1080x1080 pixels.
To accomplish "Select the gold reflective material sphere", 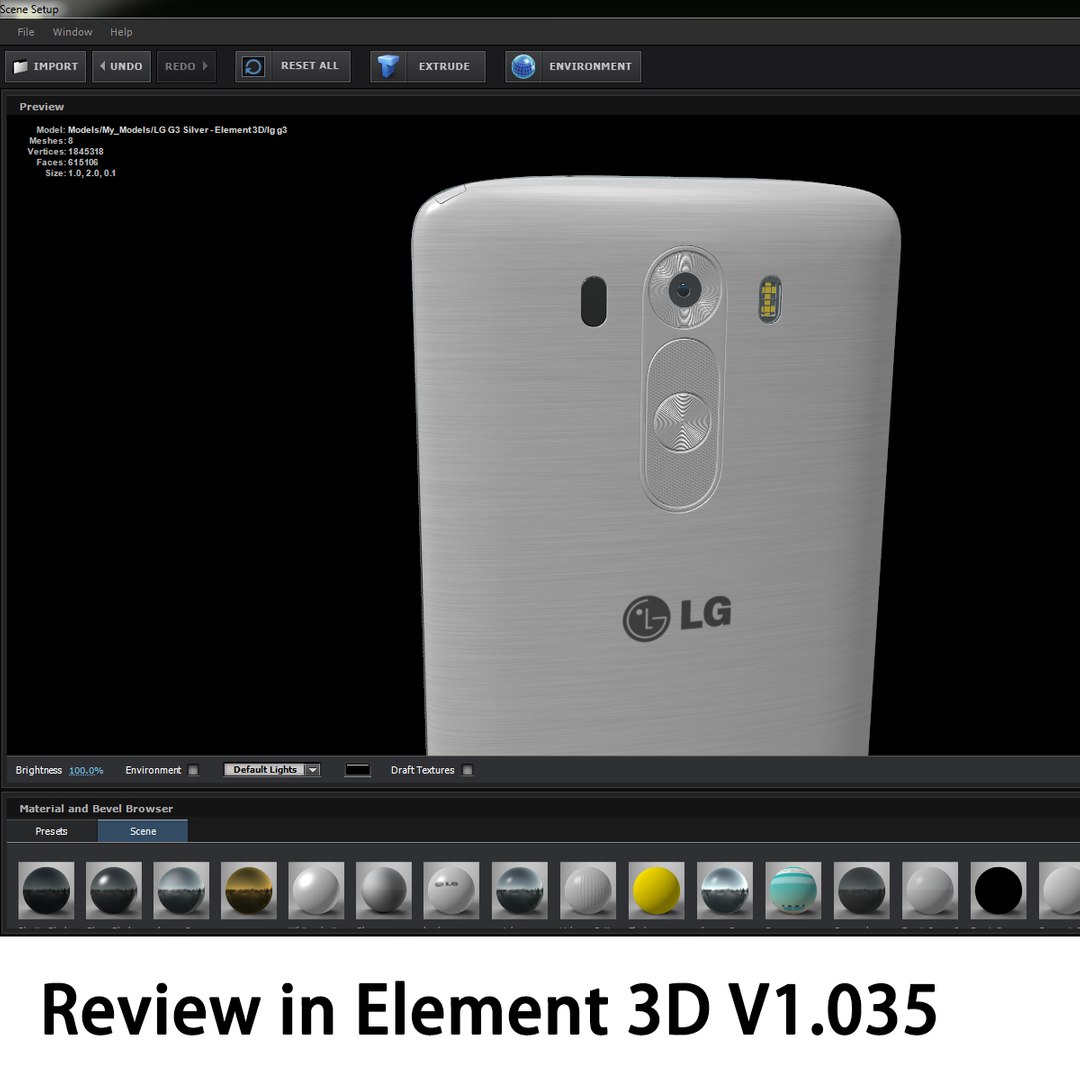I will coord(249,890).
